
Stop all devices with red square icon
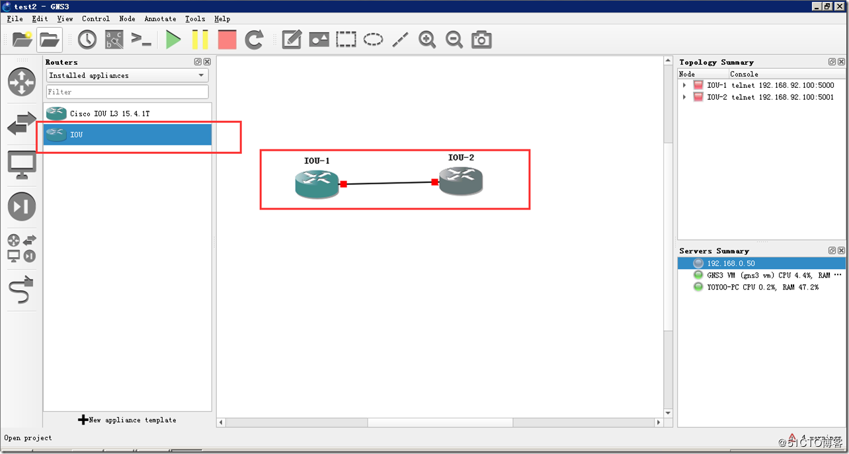click(x=227, y=40)
